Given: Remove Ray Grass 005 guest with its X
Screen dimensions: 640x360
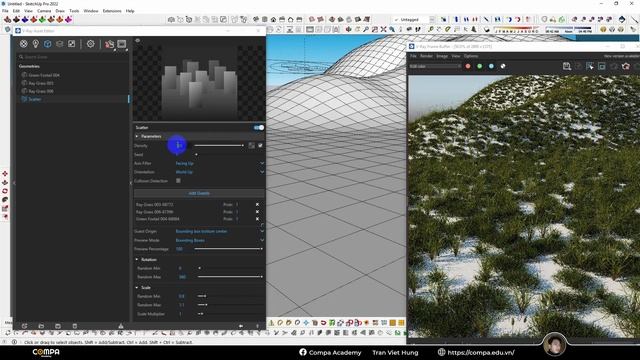Looking at the screenshot, I should 257,204.
